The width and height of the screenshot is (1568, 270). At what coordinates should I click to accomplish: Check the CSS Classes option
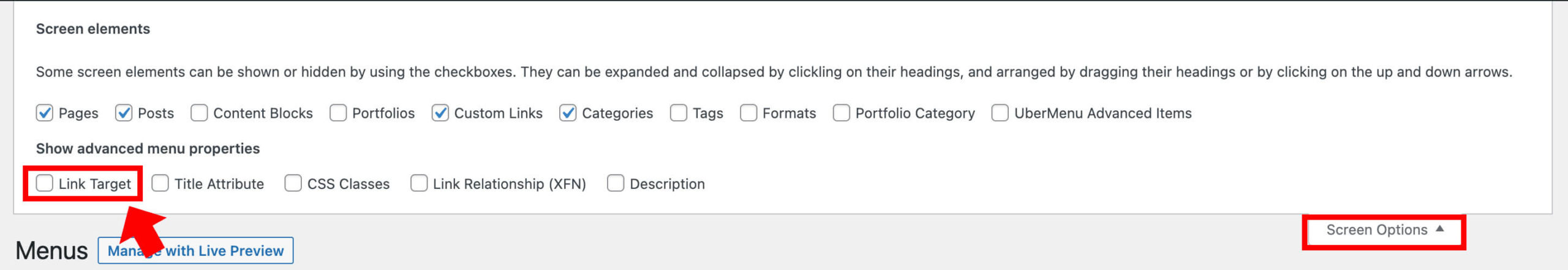pos(293,183)
